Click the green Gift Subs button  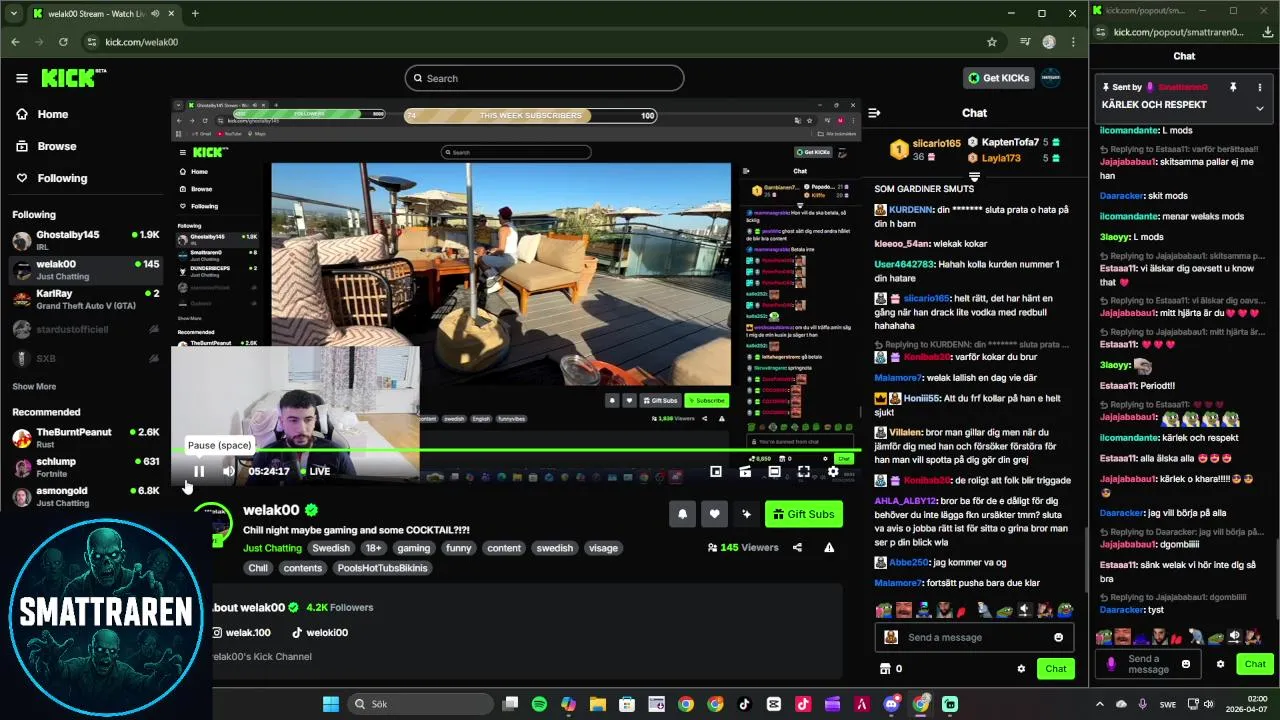(804, 514)
